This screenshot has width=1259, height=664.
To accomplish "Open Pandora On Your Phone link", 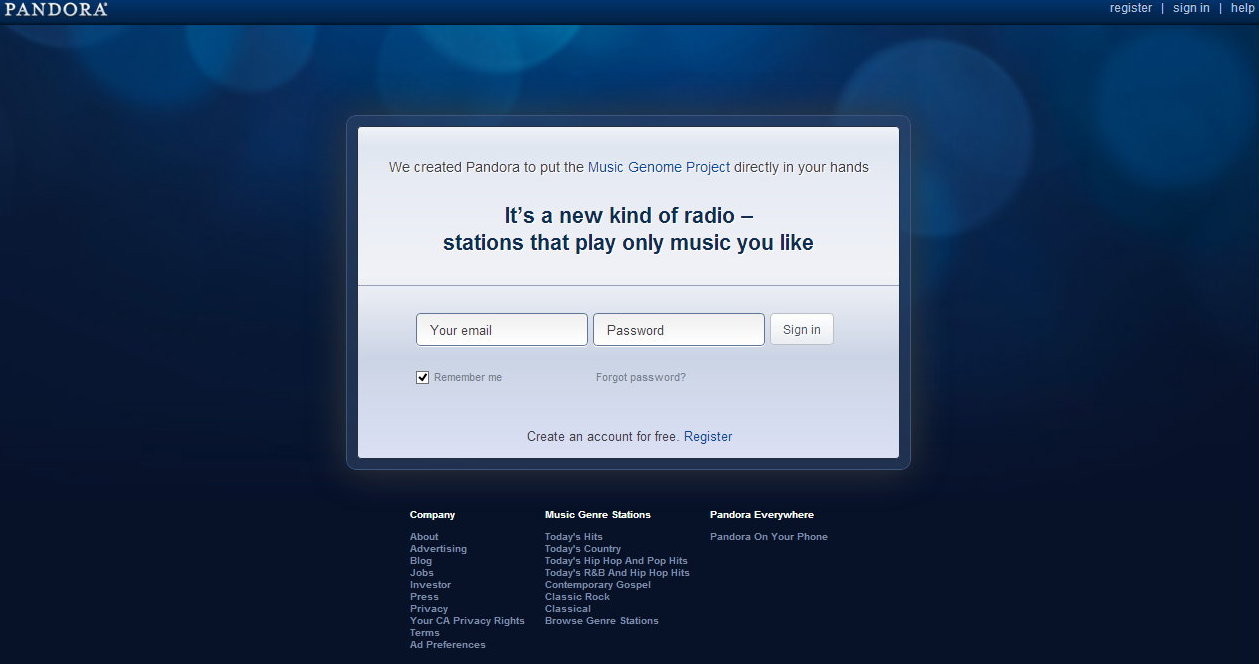I will coord(769,537).
